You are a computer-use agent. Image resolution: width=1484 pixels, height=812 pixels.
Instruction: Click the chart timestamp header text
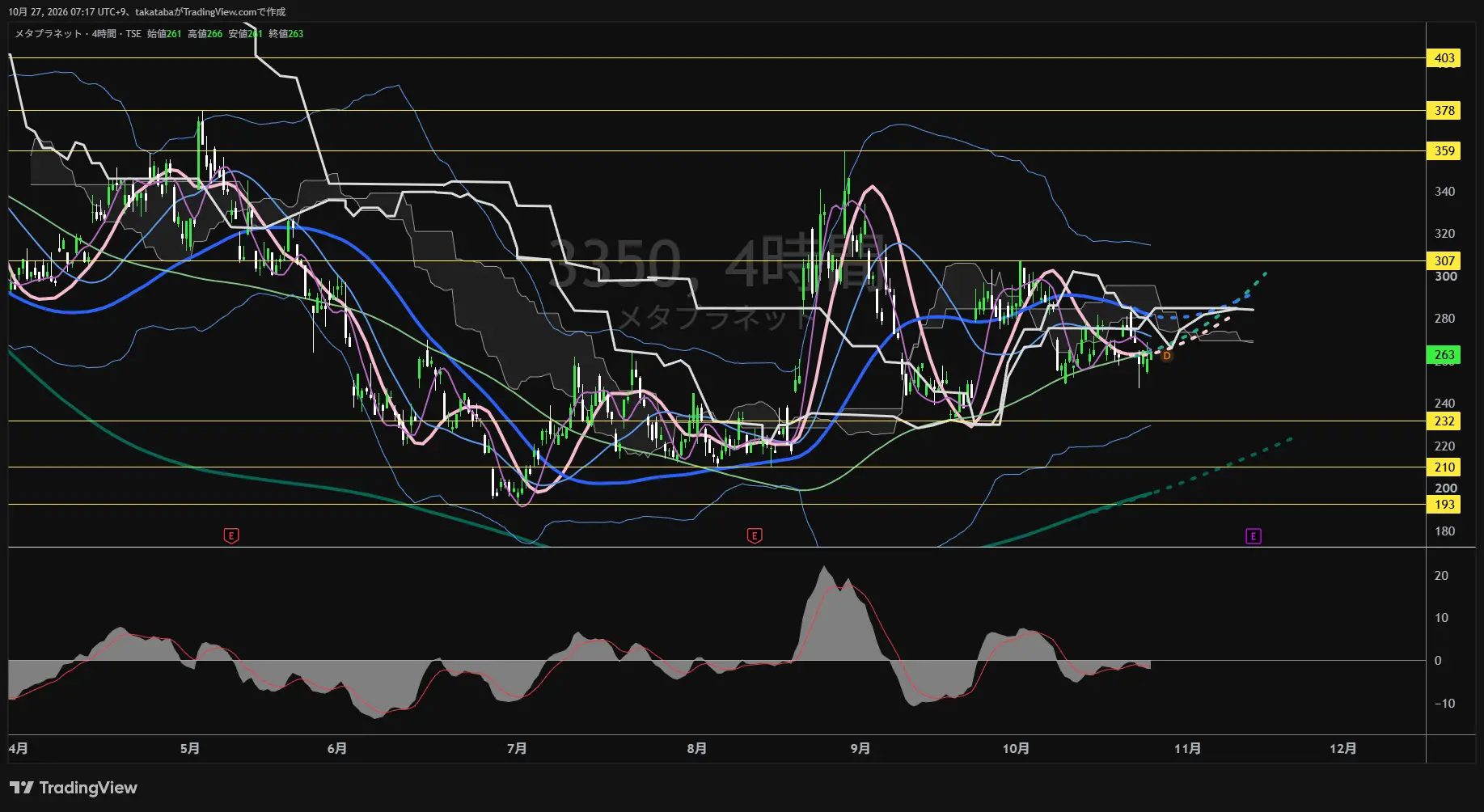[x=147, y=12]
